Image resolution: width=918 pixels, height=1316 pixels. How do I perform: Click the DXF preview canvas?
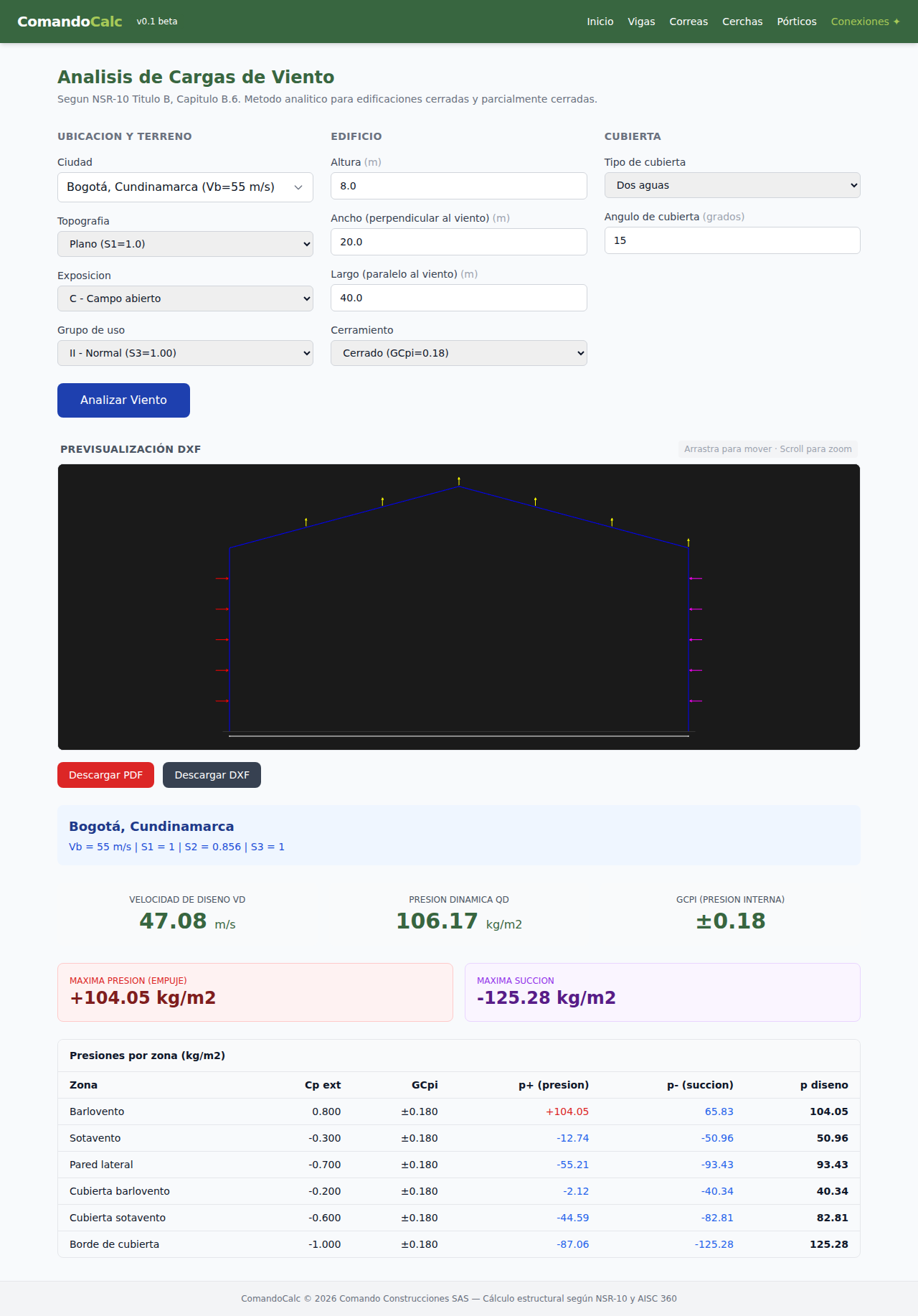(x=459, y=607)
